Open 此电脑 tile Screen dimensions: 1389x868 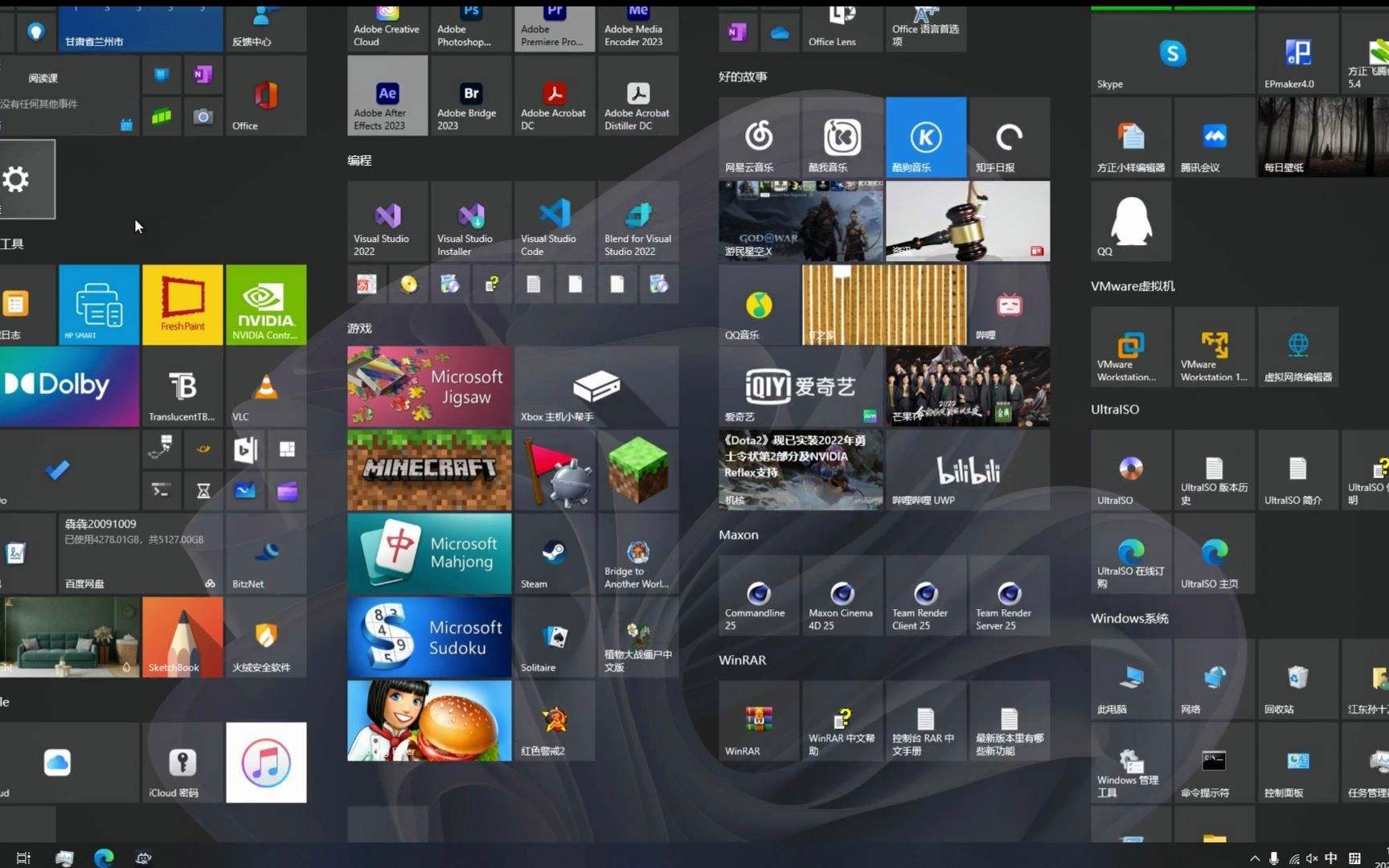1131,679
